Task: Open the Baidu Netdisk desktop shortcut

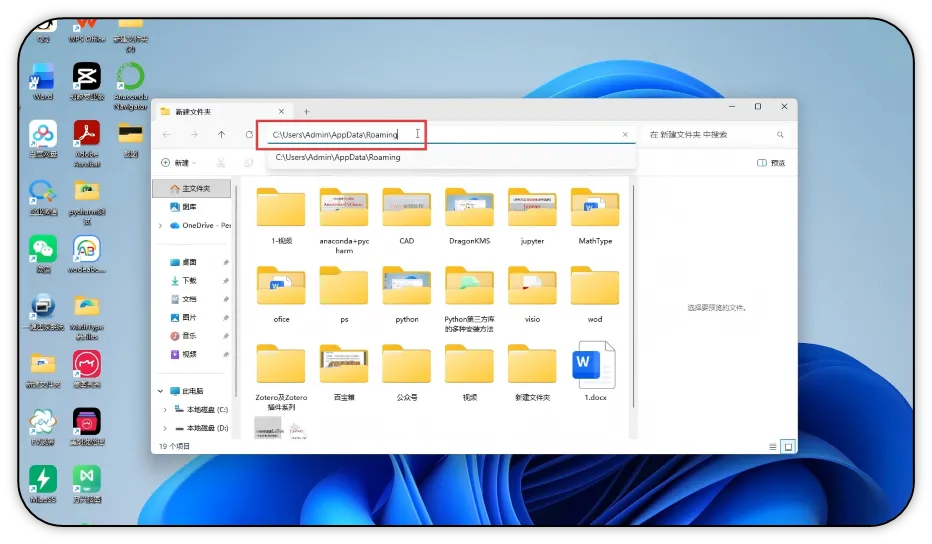Action: pos(43,139)
